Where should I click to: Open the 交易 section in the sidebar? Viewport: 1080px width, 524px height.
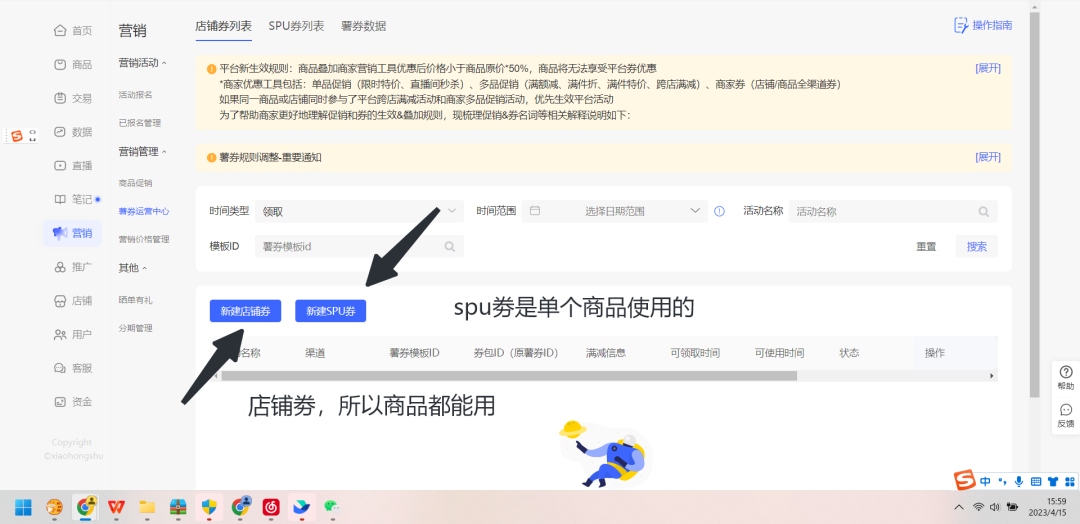(x=72, y=98)
